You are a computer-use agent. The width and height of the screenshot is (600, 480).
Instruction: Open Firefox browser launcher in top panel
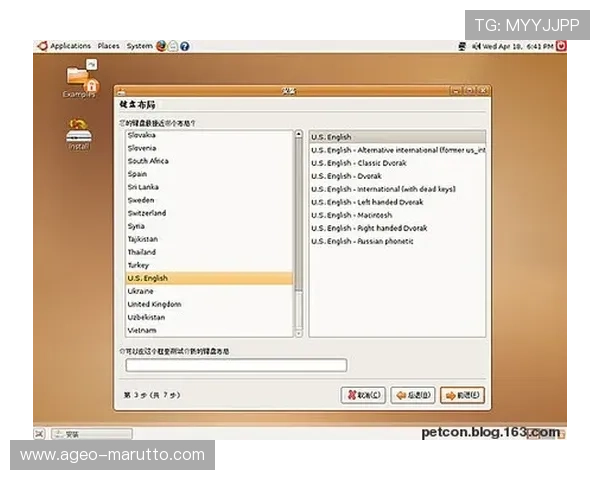pyautogui.click(x=161, y=46)
